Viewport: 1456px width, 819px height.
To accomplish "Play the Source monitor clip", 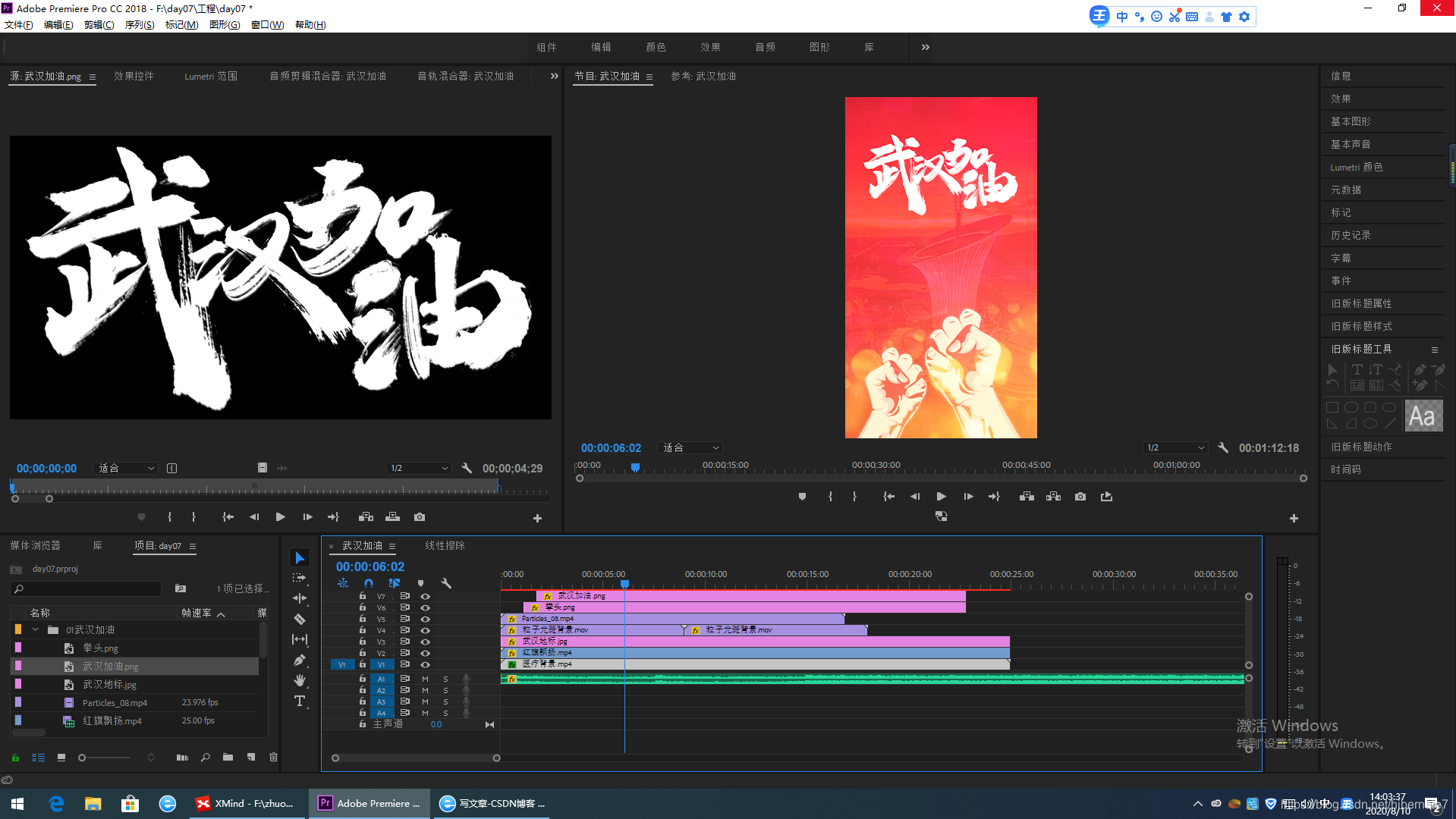I will [280, 517].
